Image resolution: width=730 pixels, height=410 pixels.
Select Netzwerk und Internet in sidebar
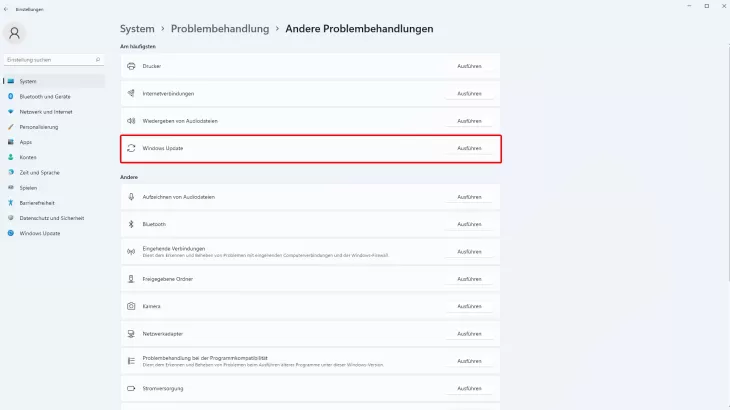pos(45,111)
